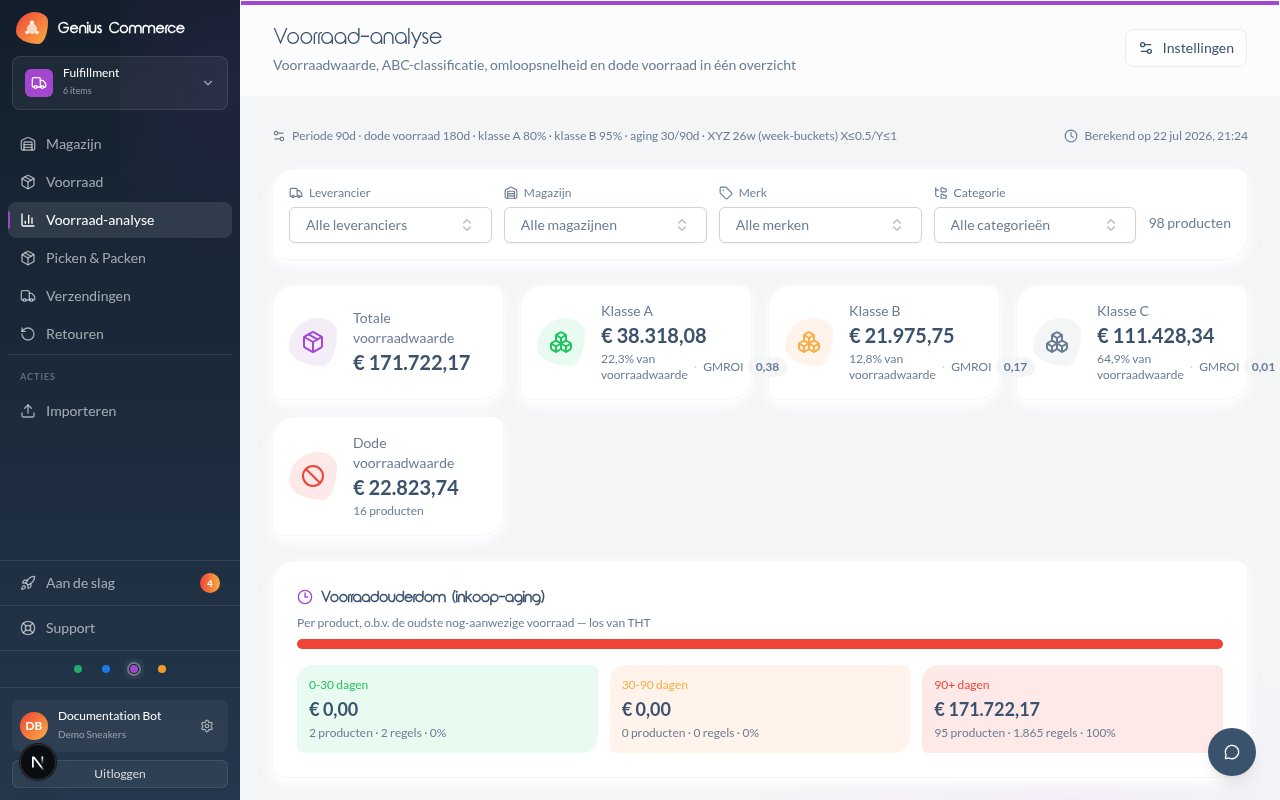The image size is (1280, 800).
Task: Select the 90+ dagen aging card
Action: (x=1072, y=709)
